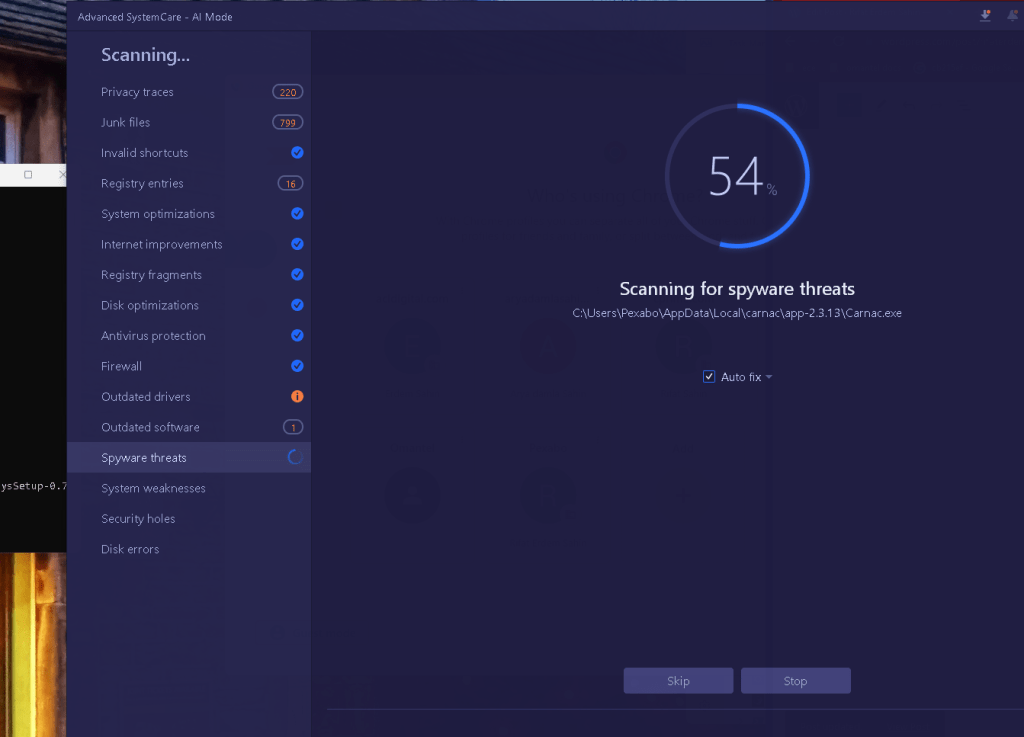The width and height of the screenshot is (1024, 737).
Task: Skip the current spyware scan step
Action: click(x=679, y=681)
